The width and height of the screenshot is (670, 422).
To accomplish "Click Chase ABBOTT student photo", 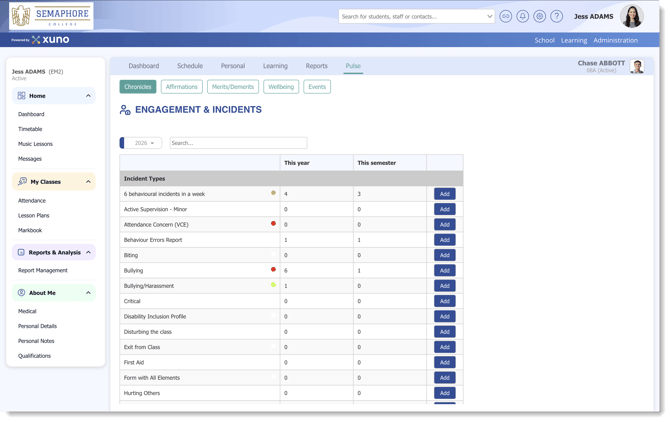I will tap(637, 67).
